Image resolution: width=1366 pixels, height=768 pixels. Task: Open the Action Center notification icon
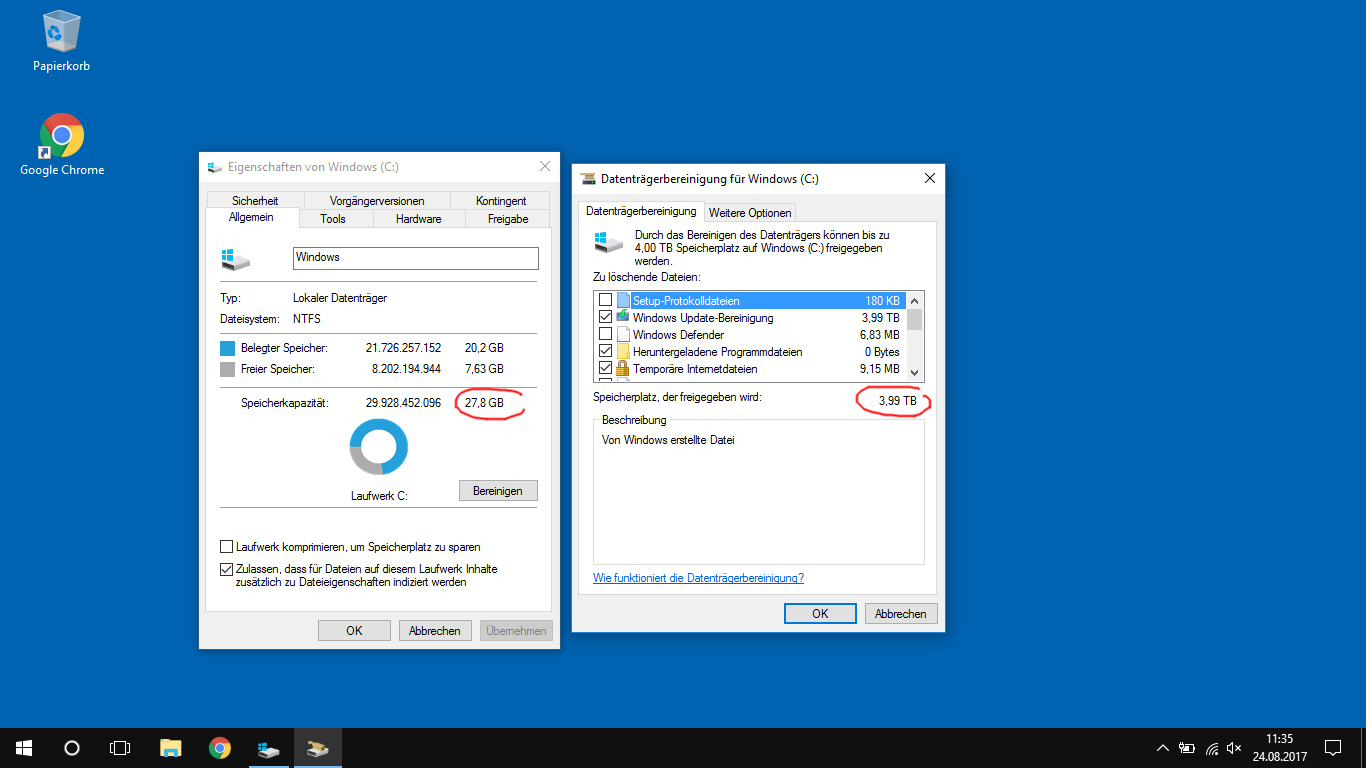pyautogui.click(x=1333, y=748)
